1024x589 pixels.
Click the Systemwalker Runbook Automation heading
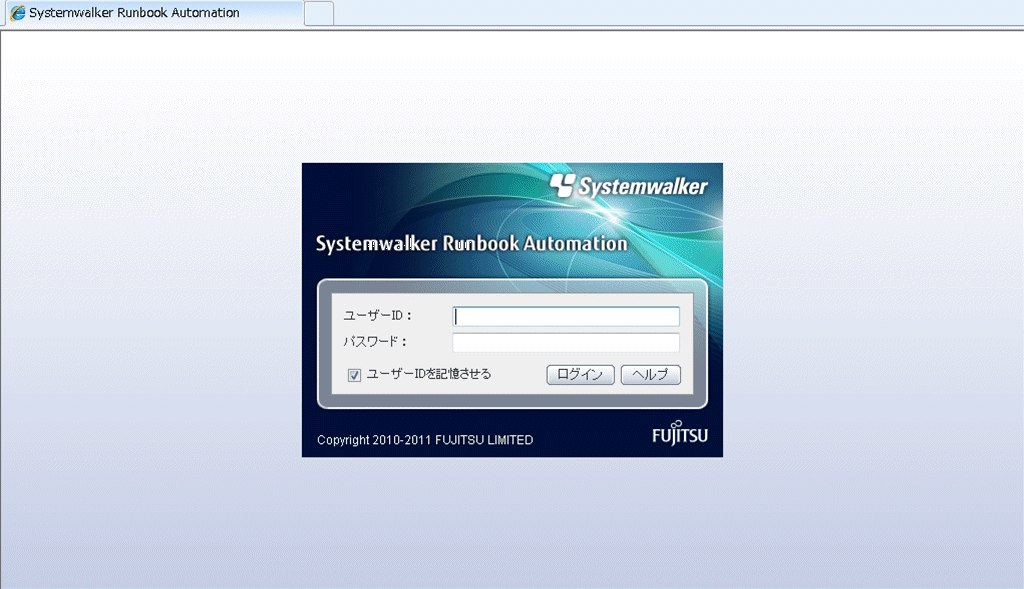click(x=471, y=244)
